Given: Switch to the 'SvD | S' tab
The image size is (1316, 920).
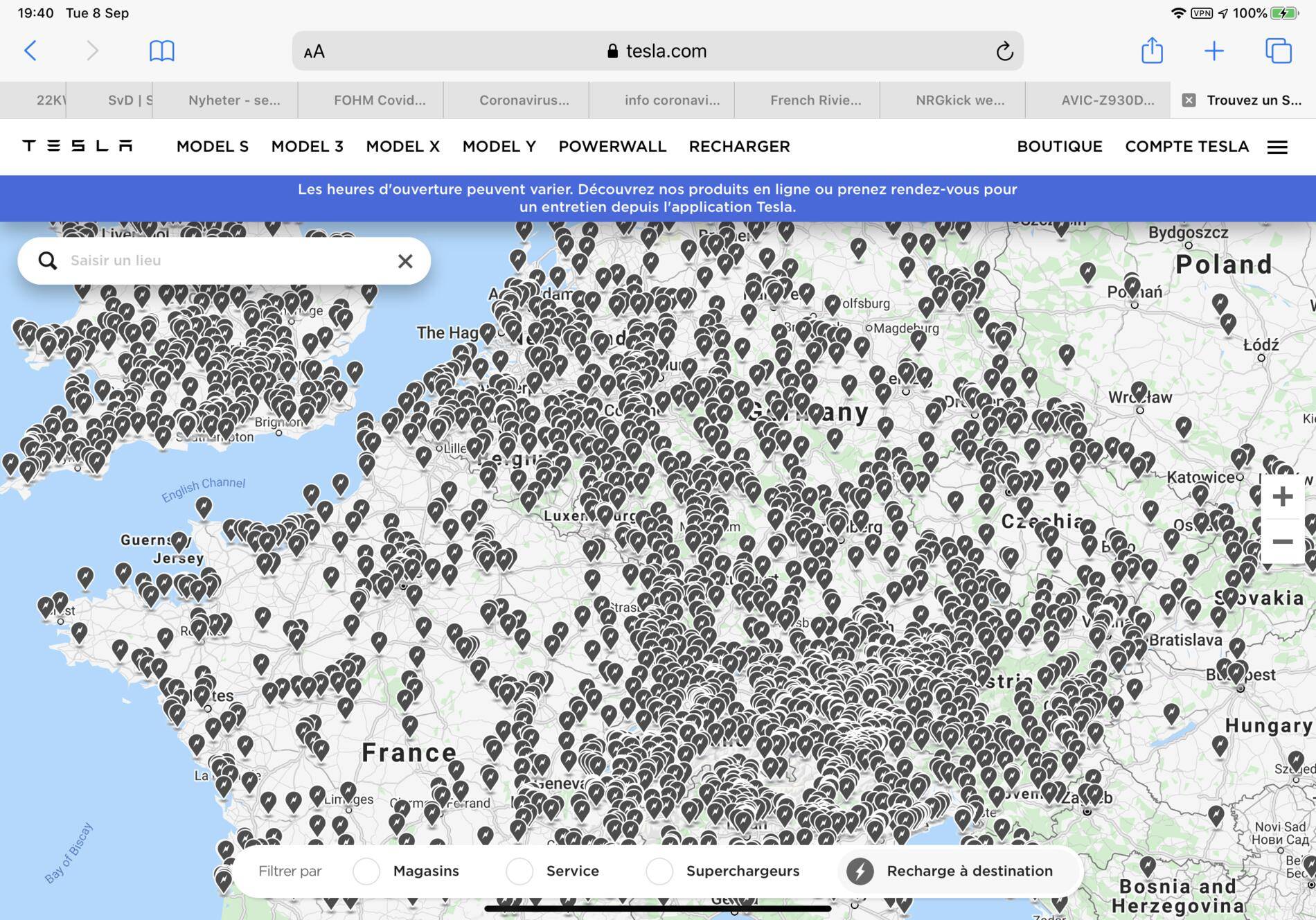Looking at the screenshot, I should point(109,100).
